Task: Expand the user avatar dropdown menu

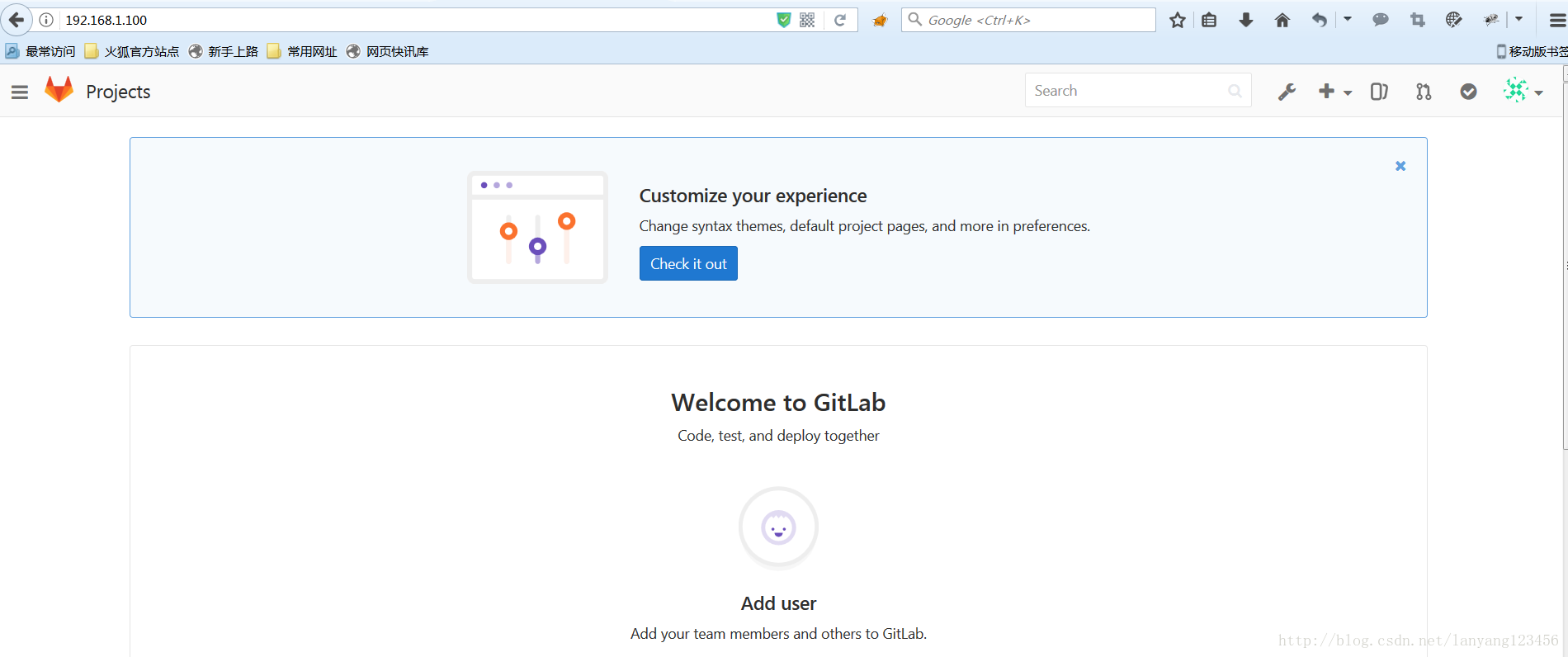Action: click(x=1523, y=91)
